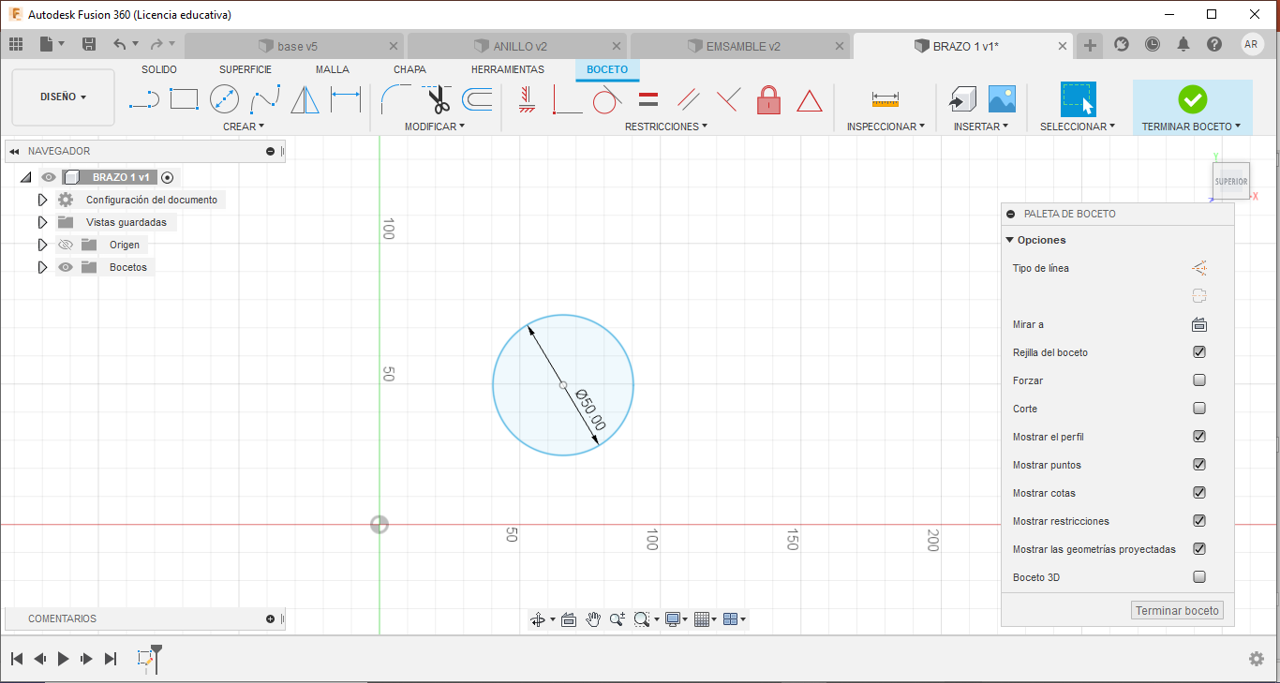
Task: Select the Circle sketch tool
Action: (224, 99)
